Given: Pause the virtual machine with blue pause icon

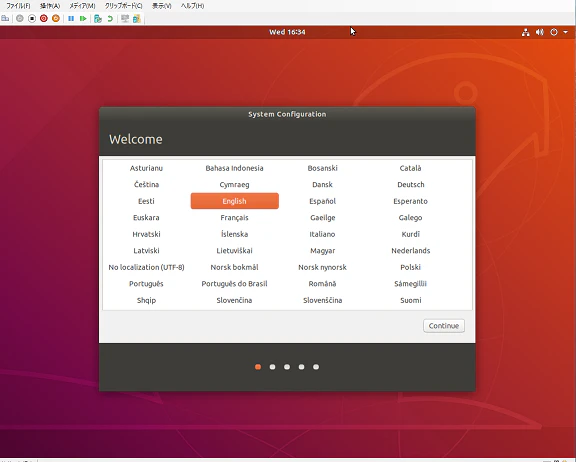Looking at the screenshot, I should tap(71, 18).
